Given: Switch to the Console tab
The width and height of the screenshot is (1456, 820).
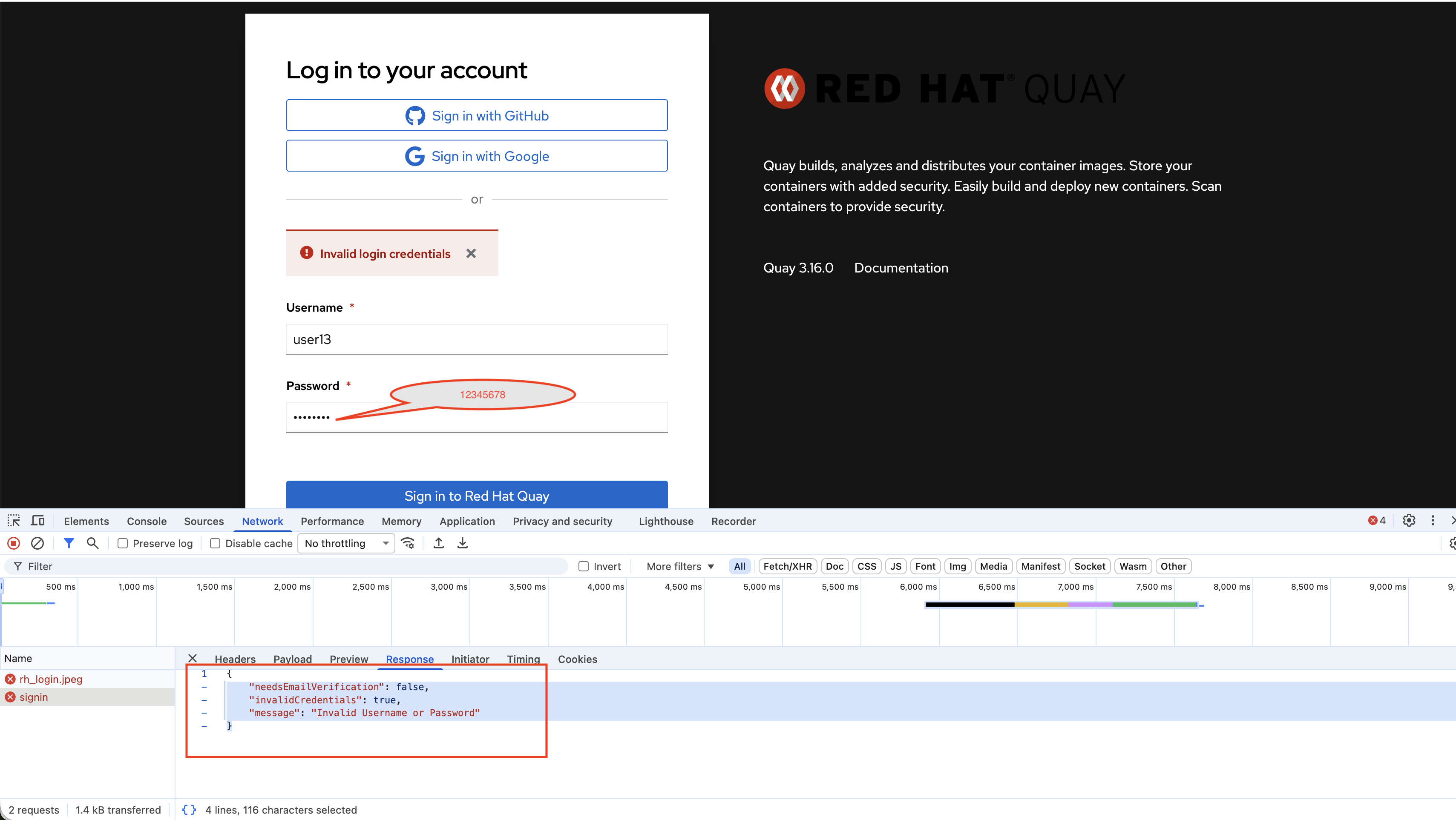Looking at the screenshot, I should tap(147, 521).
